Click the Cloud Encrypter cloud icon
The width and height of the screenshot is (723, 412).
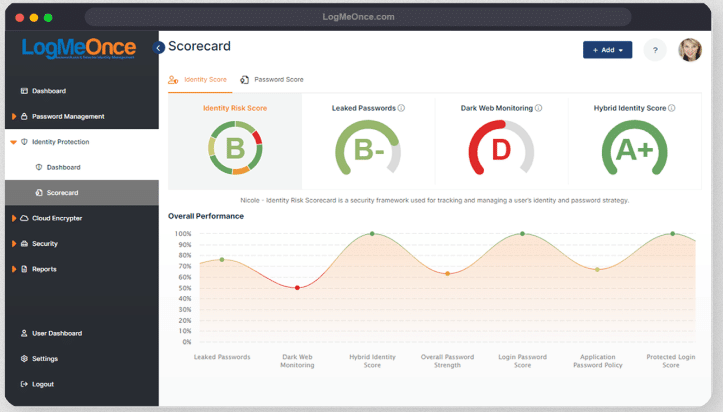tap(24, 218)
